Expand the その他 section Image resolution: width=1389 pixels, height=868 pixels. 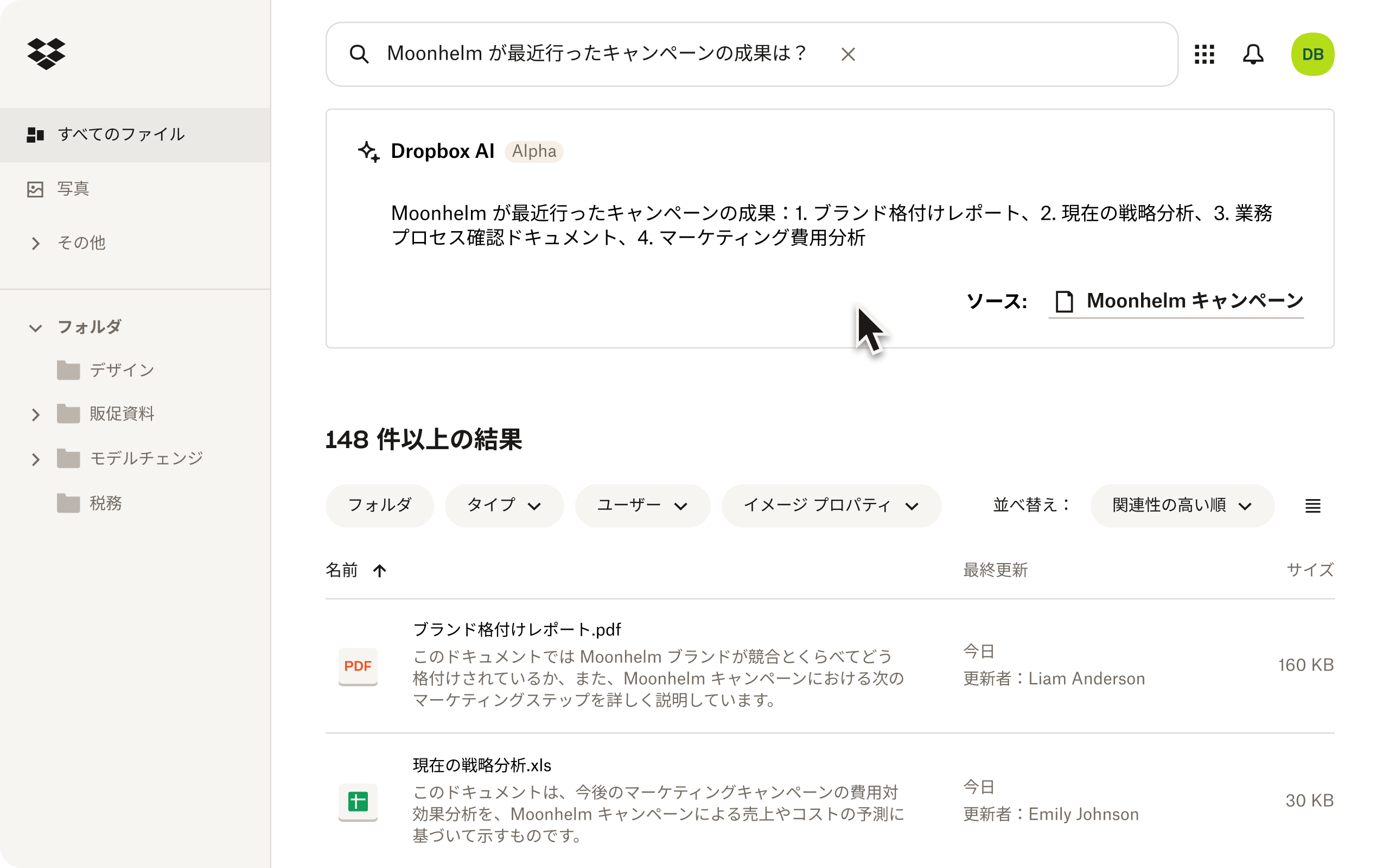click(36, 244)
